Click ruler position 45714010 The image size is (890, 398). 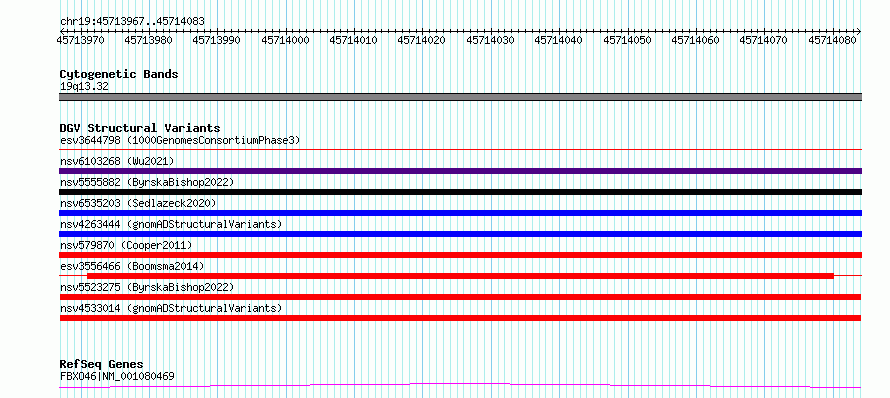tap(353, 40)
